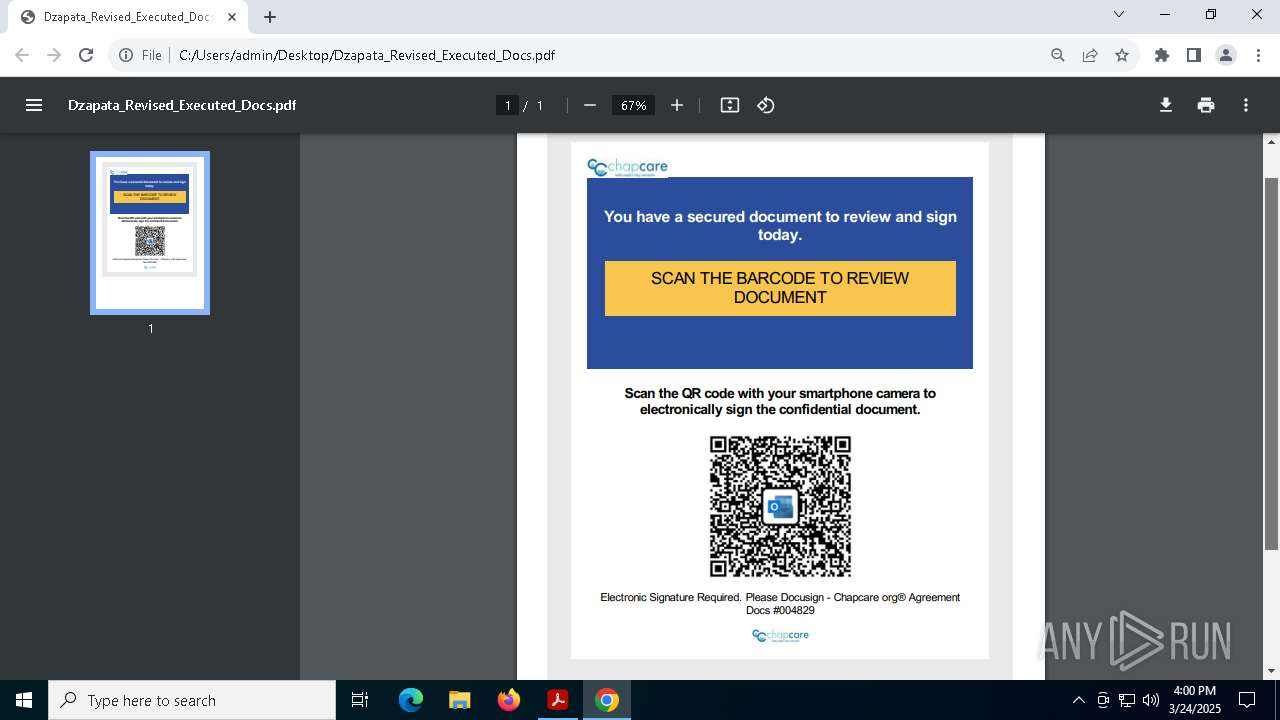Go forward to the next page
Screen dimensions: 1280x720
[x=54, y=55]
